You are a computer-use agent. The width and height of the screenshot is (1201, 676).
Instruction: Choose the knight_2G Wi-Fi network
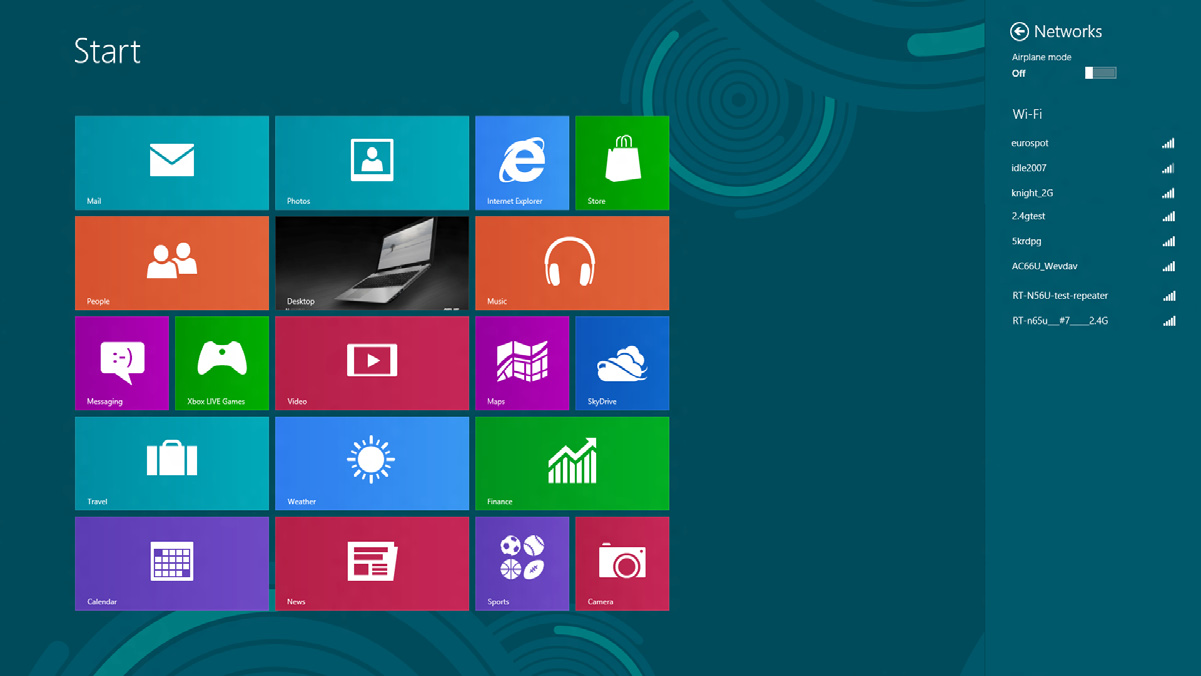pyautogui.click(x=1093, y=192)
